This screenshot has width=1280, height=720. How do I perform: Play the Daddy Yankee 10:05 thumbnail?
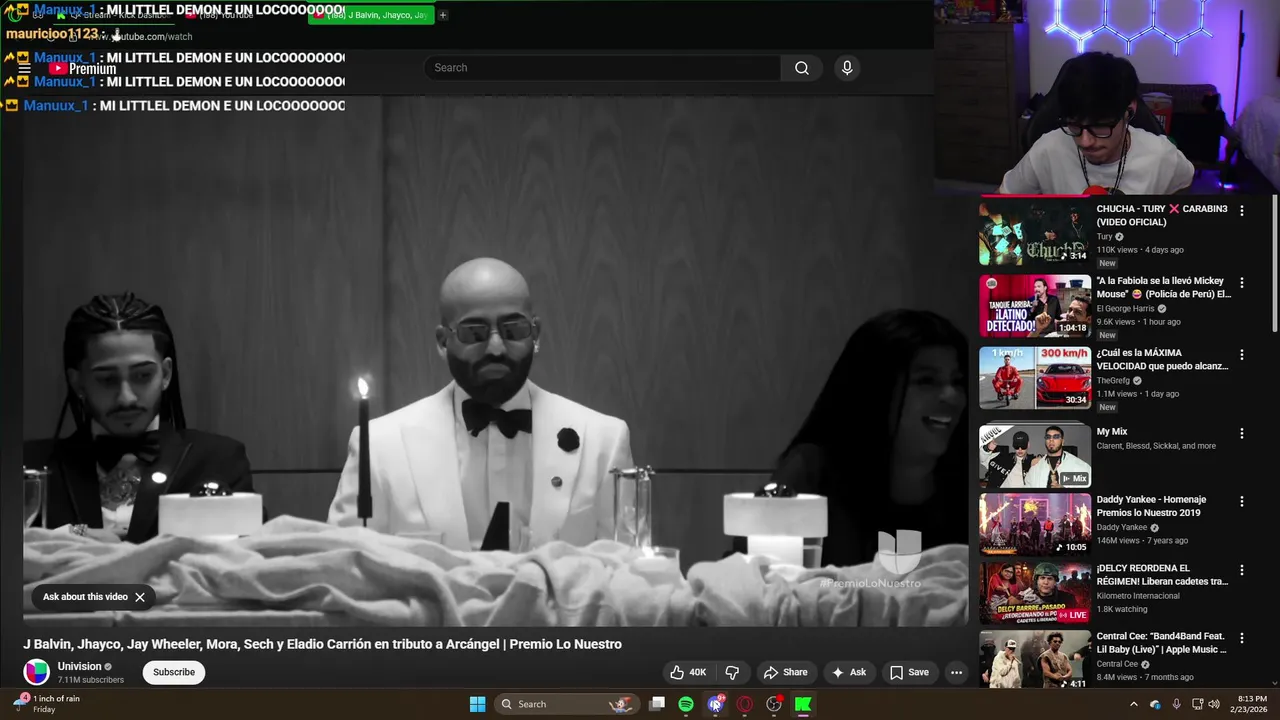point(1035,524)
